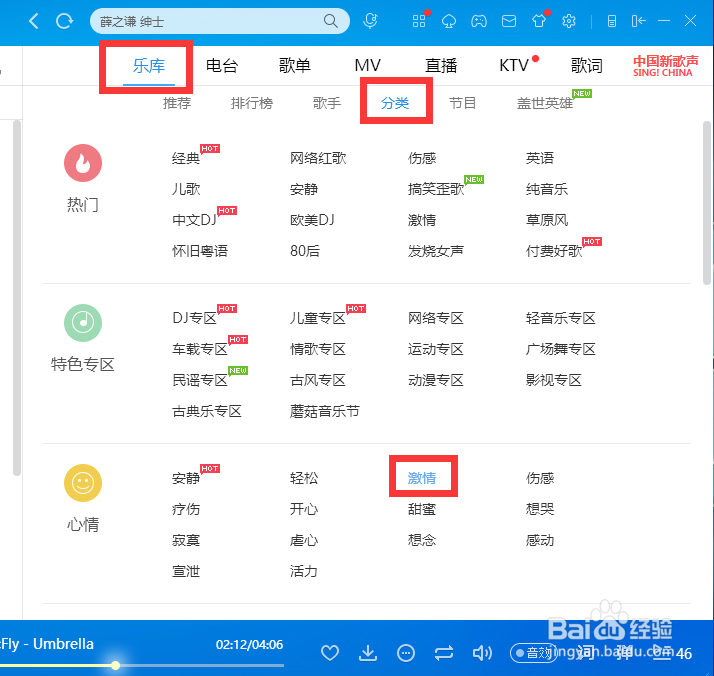The height and width of the screenshot is (676, 714).
Task: Click the search magnifier icon
Action: [x=331, y=21]
